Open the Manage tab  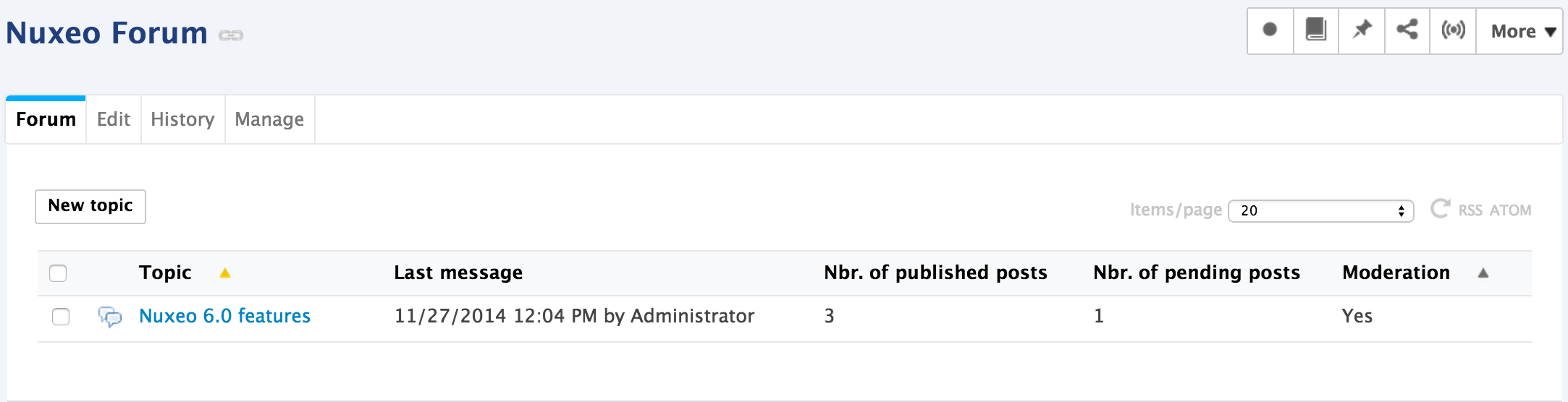[x=269, y=119]
